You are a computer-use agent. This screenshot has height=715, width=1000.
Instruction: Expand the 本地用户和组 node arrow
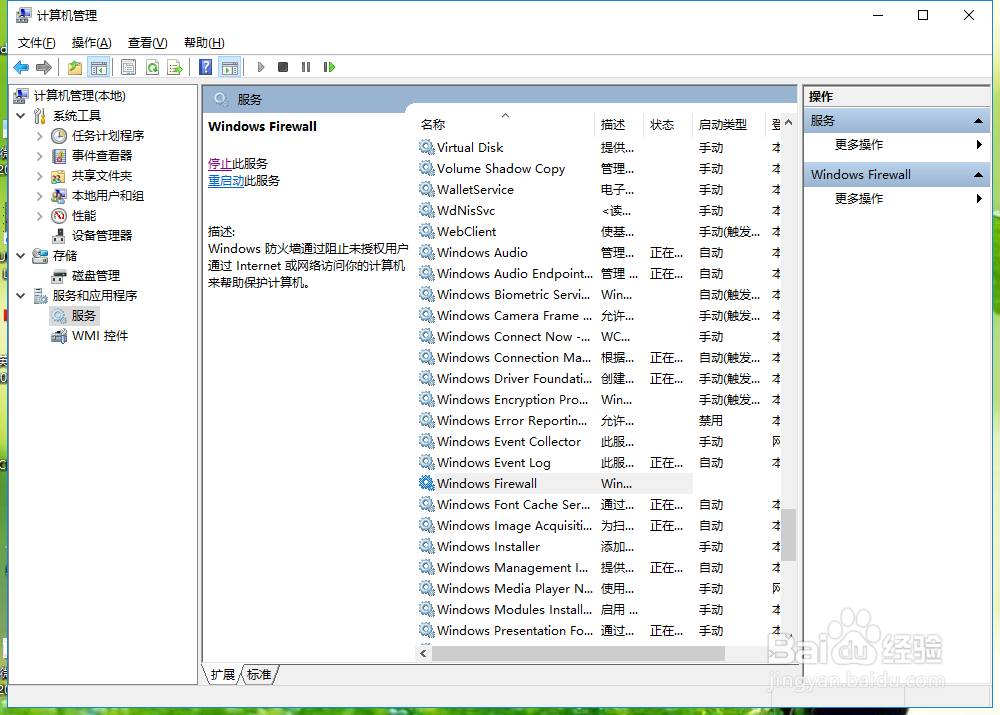pos(40,196)
